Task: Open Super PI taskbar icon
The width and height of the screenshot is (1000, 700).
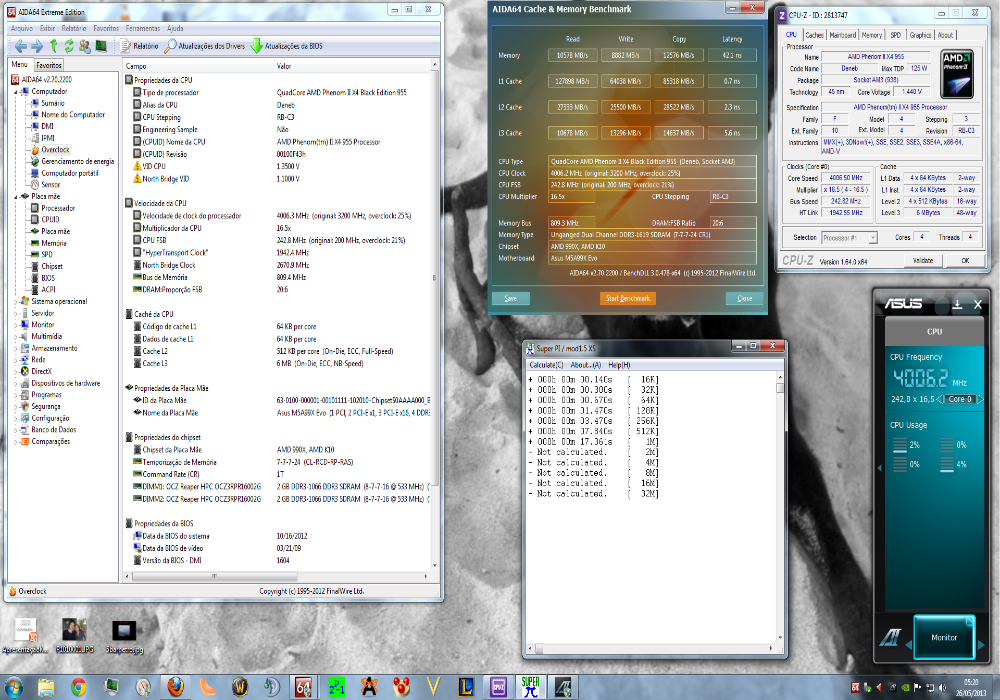Action: pyautogui.click(x=531, y=687)
